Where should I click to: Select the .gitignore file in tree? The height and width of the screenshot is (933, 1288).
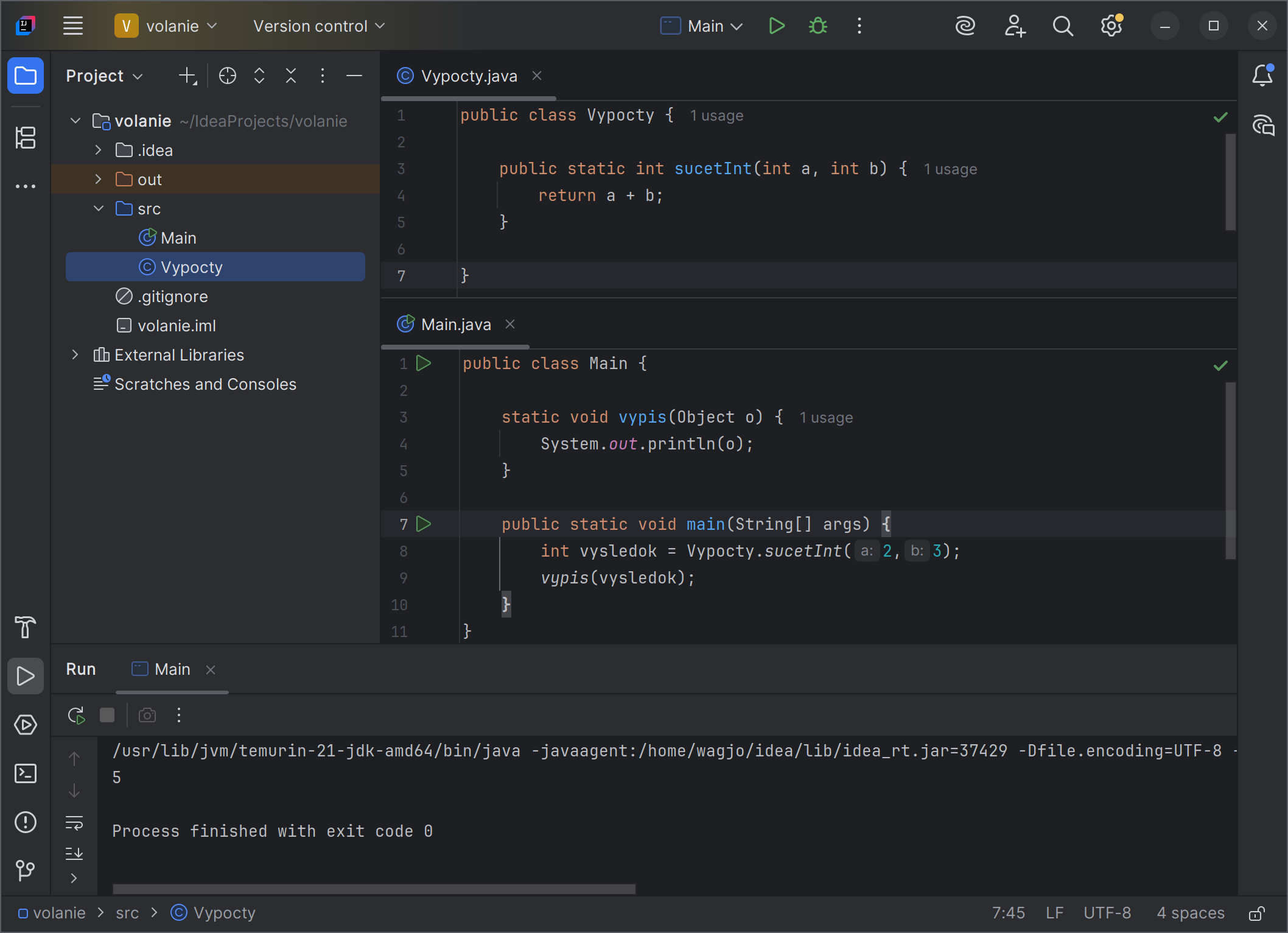click(x=172, y=297)
